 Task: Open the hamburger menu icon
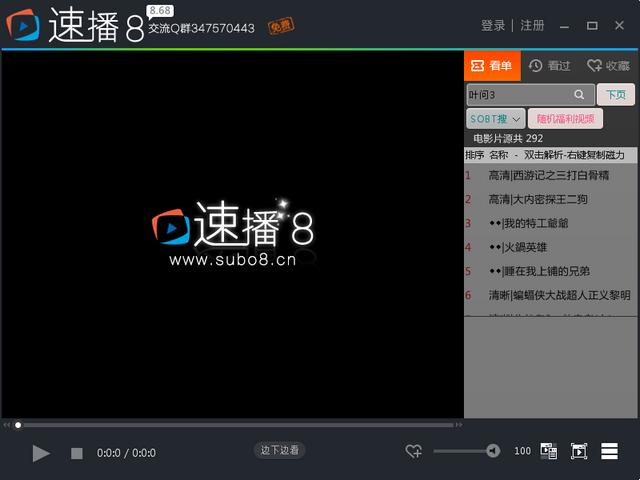coord(609,451)
